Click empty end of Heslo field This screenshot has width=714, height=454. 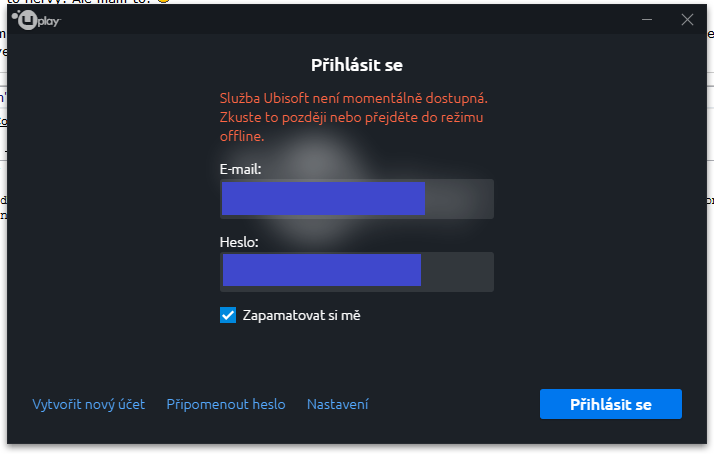[457, 272]
